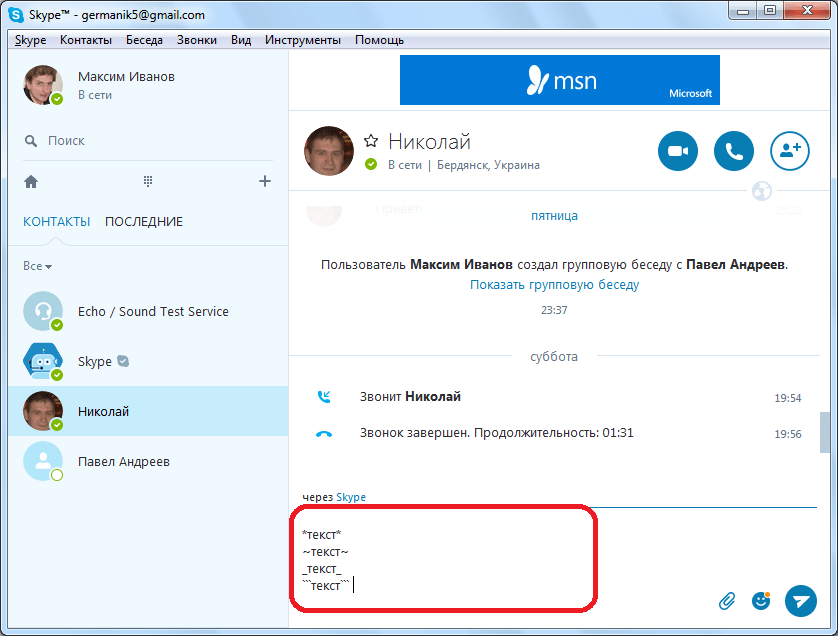Click the call ended handset icon
838x636 pixels.
(x=324, y=434)
